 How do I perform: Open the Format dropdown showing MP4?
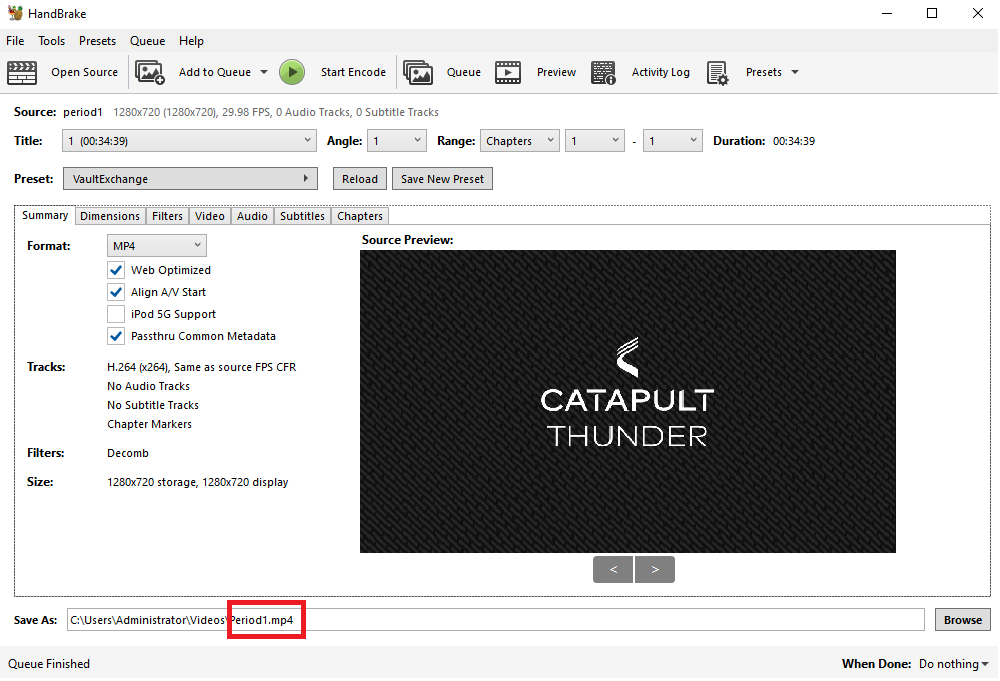pyautogui.click(x=157, y=245)
